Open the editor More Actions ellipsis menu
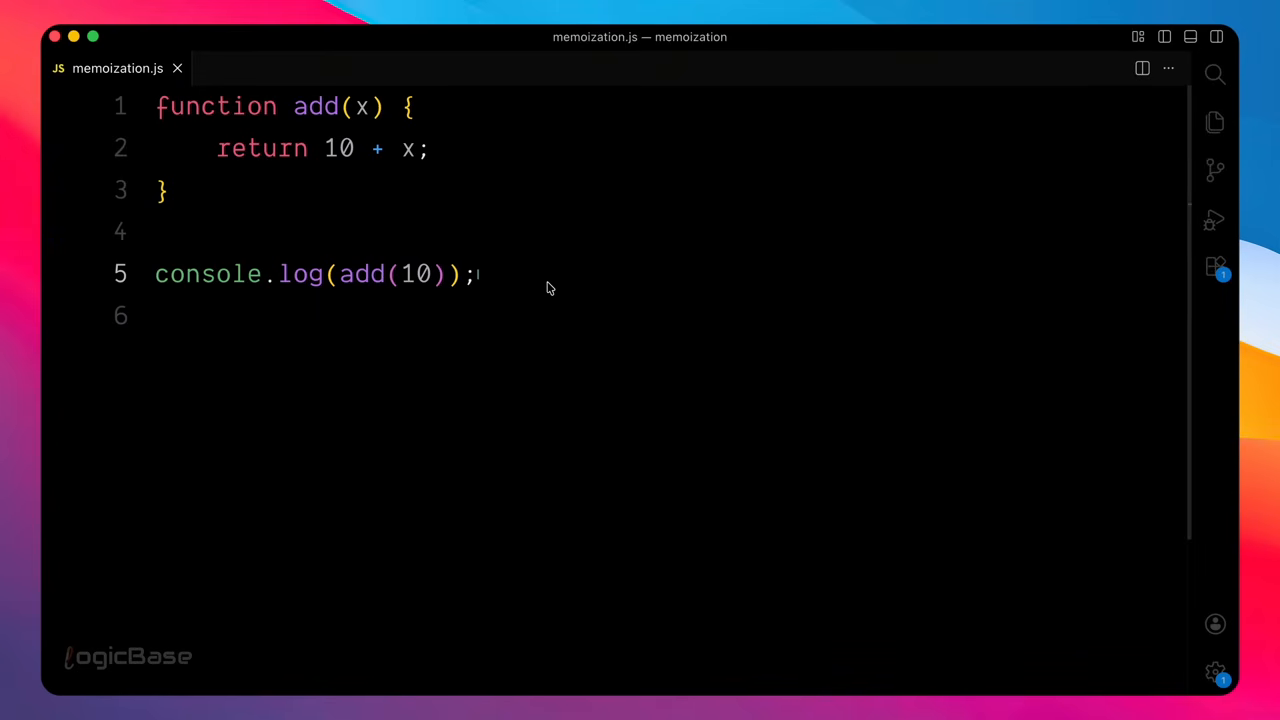 point(1168,68)
